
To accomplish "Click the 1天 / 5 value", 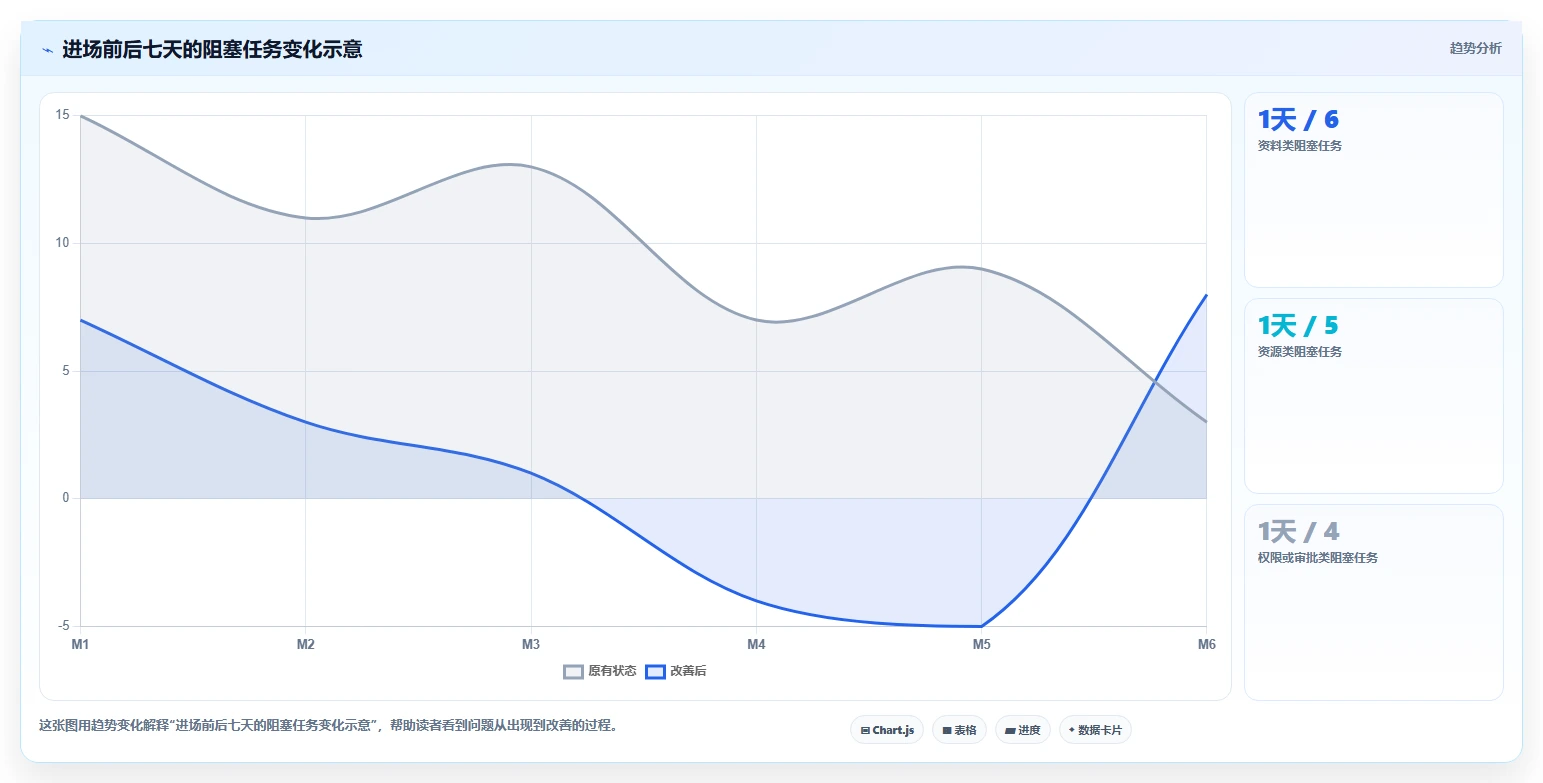I will [1298, 326].
